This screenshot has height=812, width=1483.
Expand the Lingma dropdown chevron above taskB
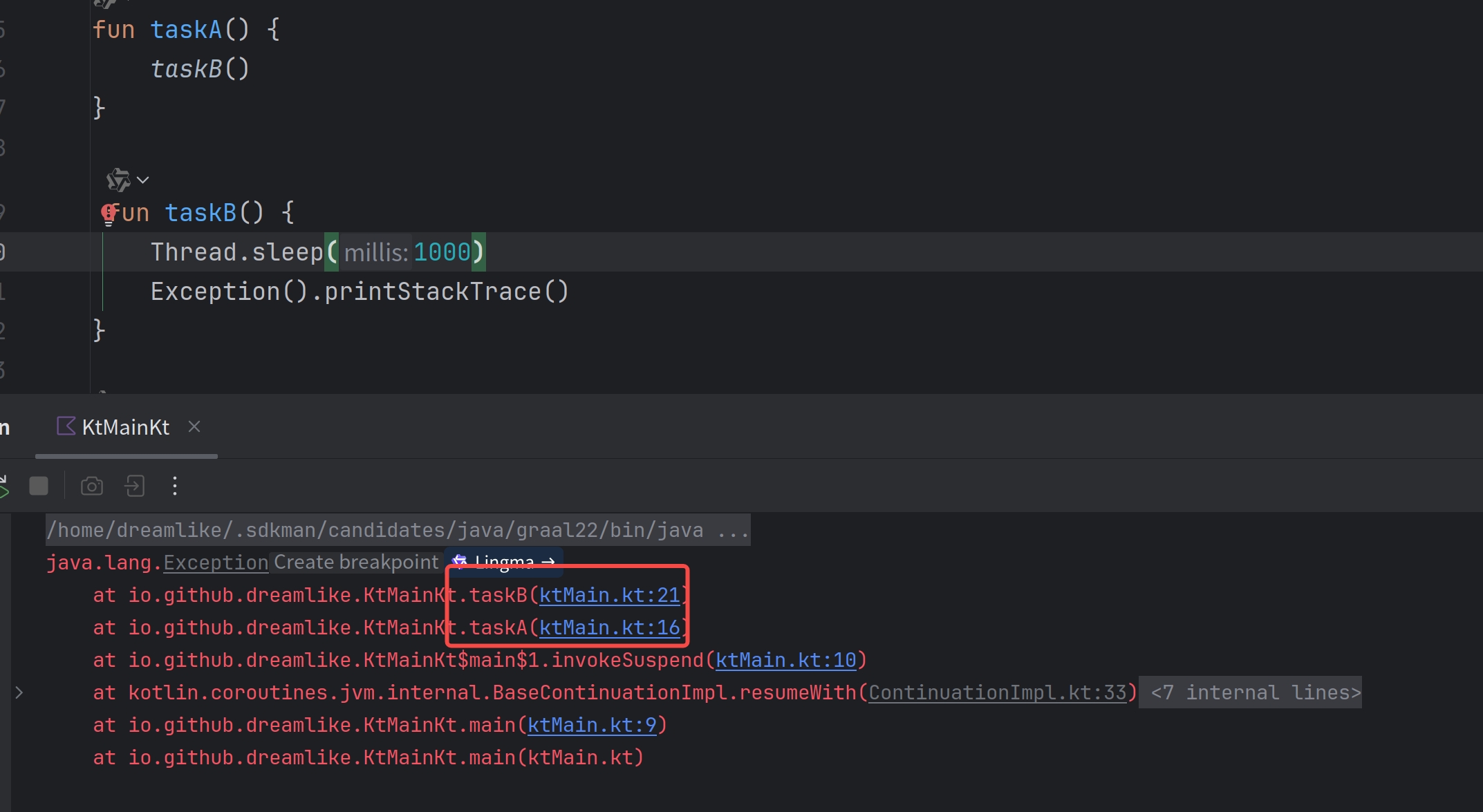point(143,180)
